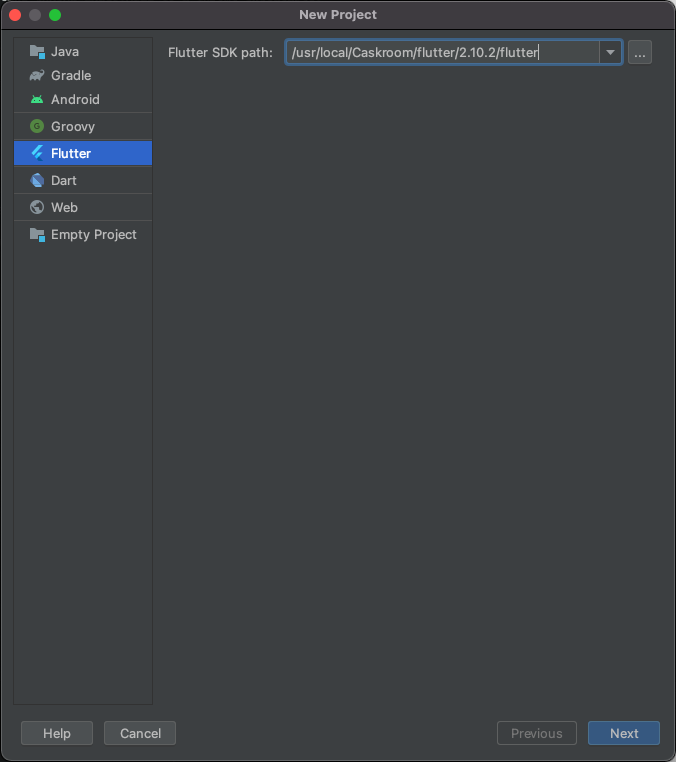Select Empty Project entry

[x=83, y=235]
